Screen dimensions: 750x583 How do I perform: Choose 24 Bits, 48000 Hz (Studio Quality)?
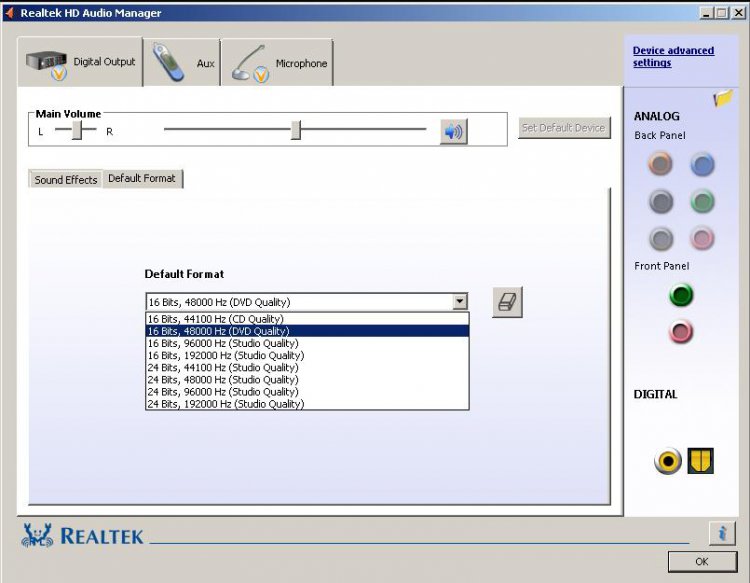click(307, 380)
